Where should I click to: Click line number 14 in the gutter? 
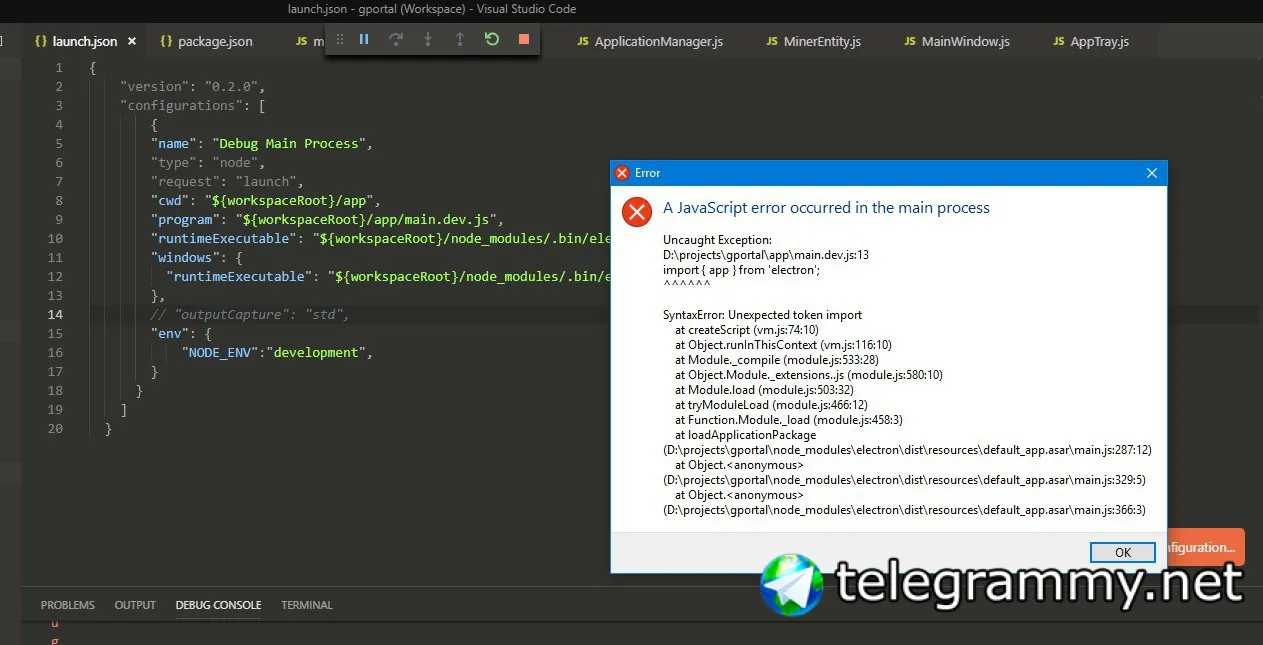coord(55,314)
